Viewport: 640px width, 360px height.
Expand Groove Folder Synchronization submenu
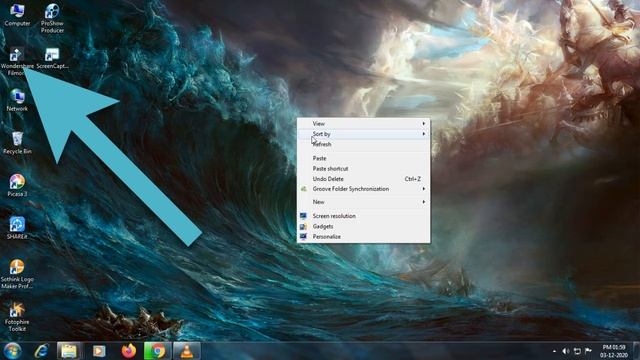pos(363,189)
